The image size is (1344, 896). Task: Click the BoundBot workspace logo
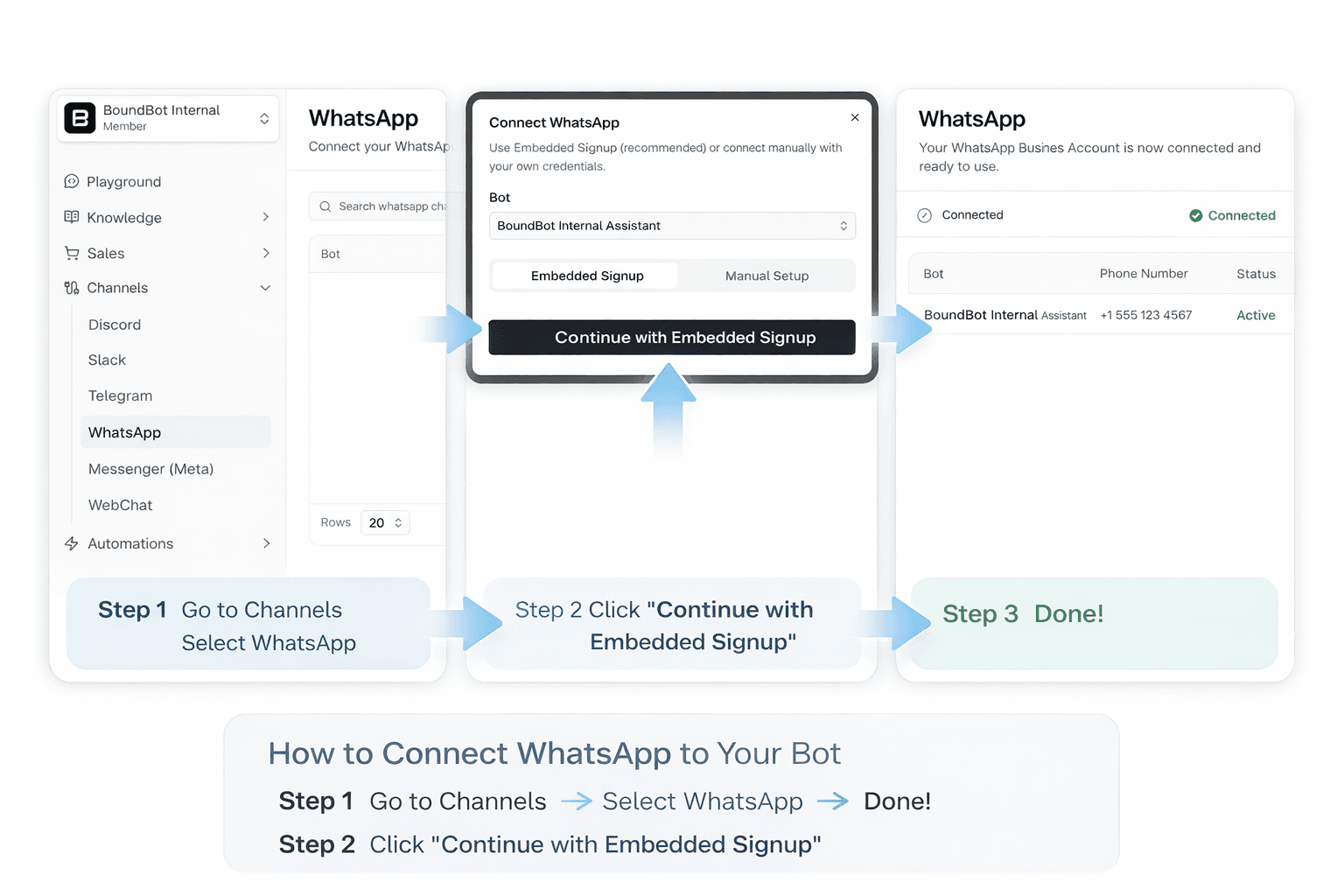coord(80,118)
